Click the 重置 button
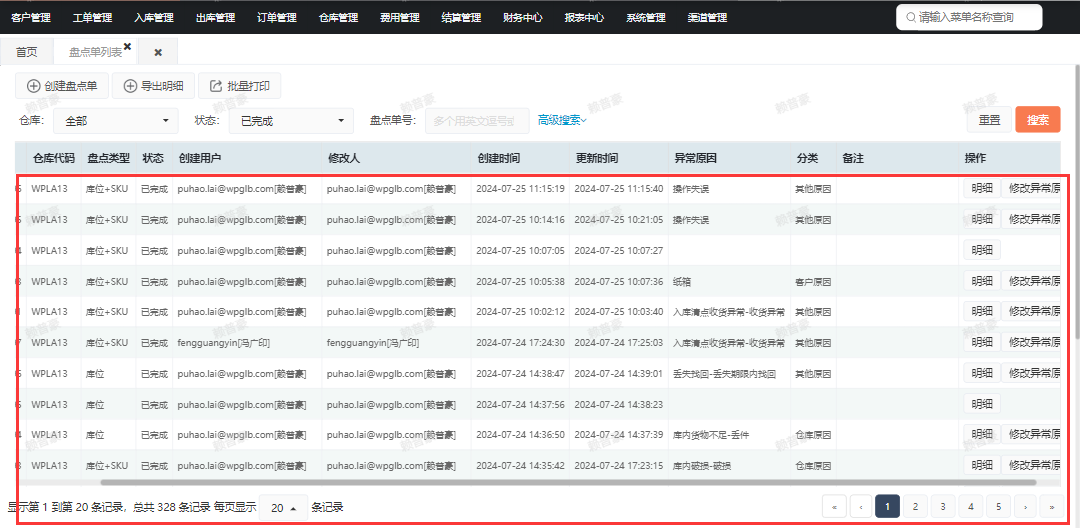This screenshot has height=528, width=1080. coord(989,120)
